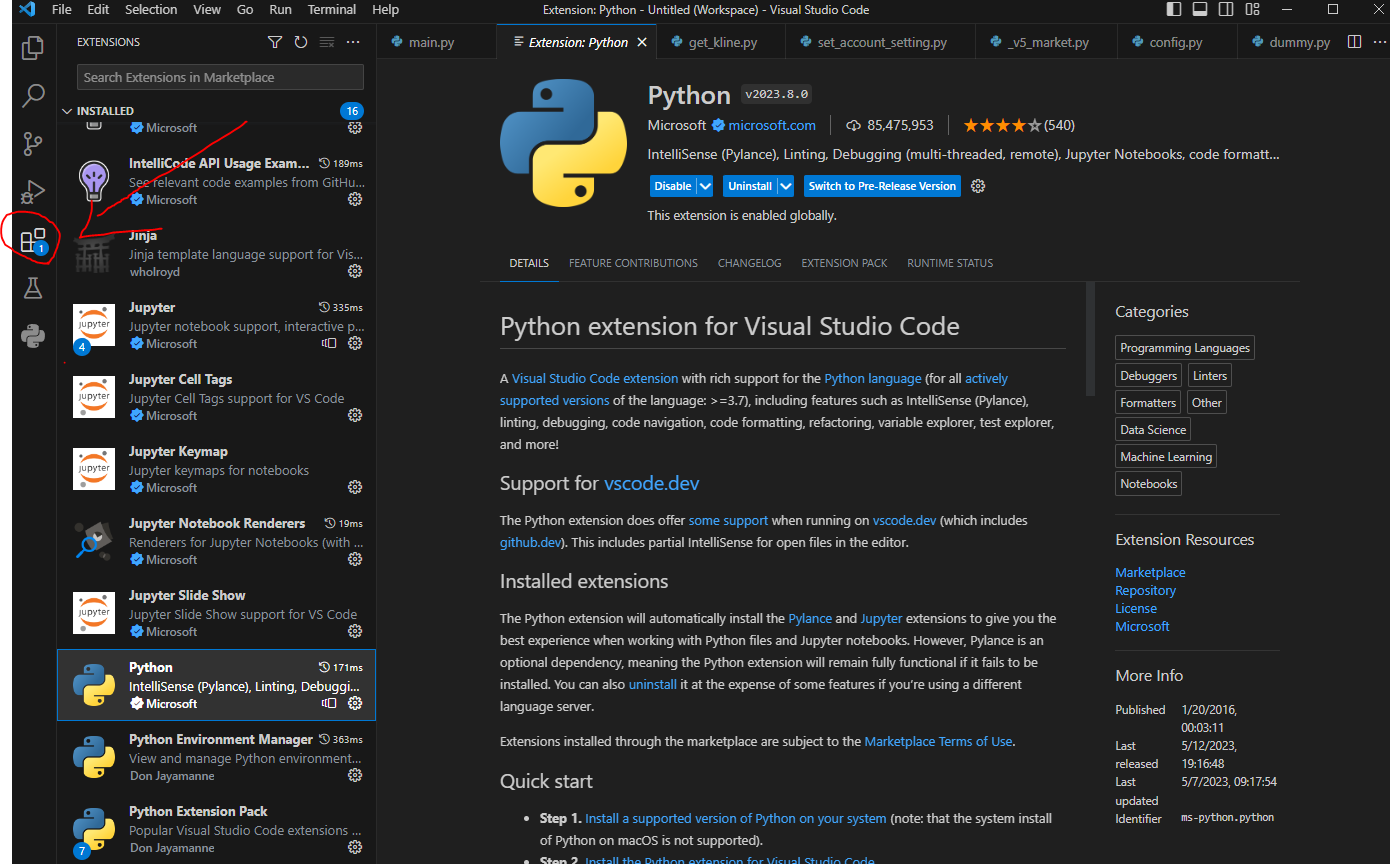Open the vscode.dev heading link
This screenshot has width=1390, height=864.
coord(651,484)
